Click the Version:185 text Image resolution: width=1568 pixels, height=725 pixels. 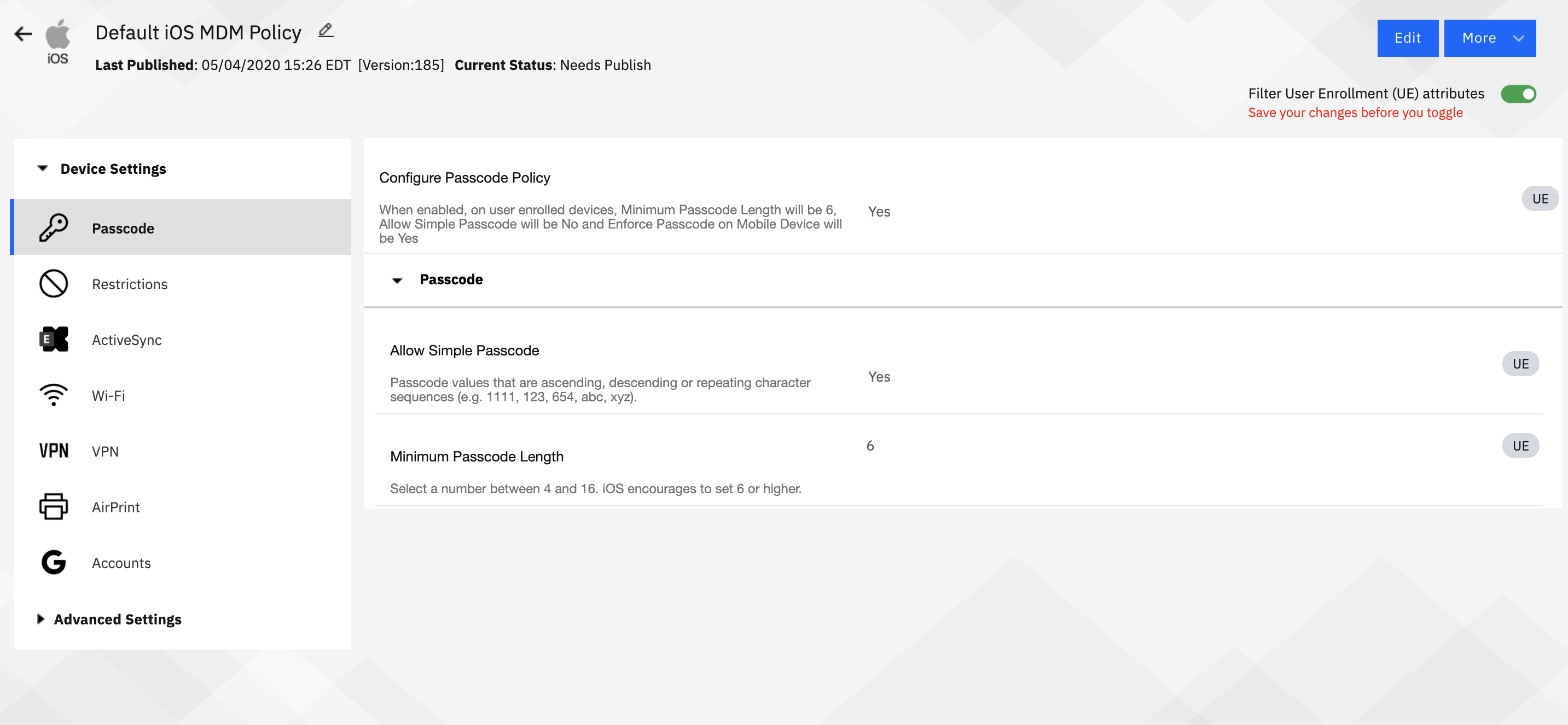click(x=401, y=65)
